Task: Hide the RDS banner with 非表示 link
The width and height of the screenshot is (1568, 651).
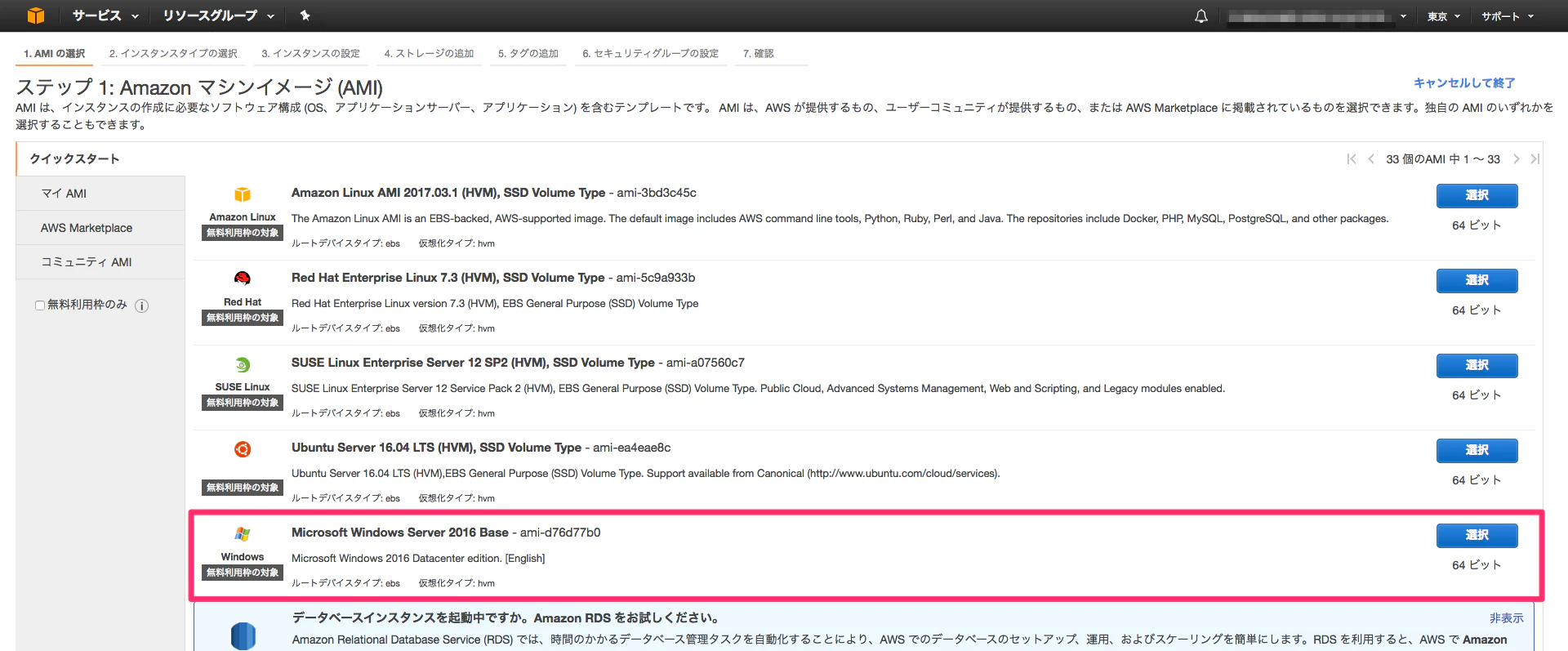Action: click(x=1506, y=618)
